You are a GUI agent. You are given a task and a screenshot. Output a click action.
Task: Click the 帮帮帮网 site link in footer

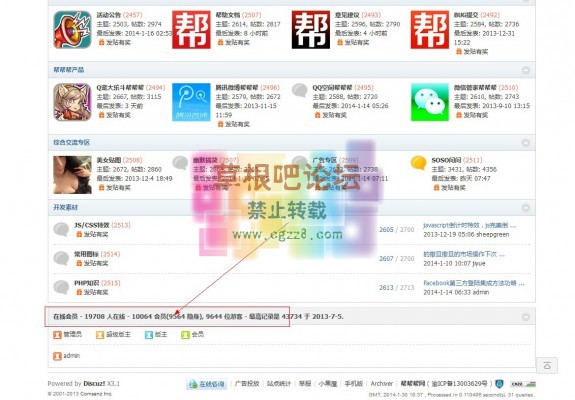[x=413, y=384]
